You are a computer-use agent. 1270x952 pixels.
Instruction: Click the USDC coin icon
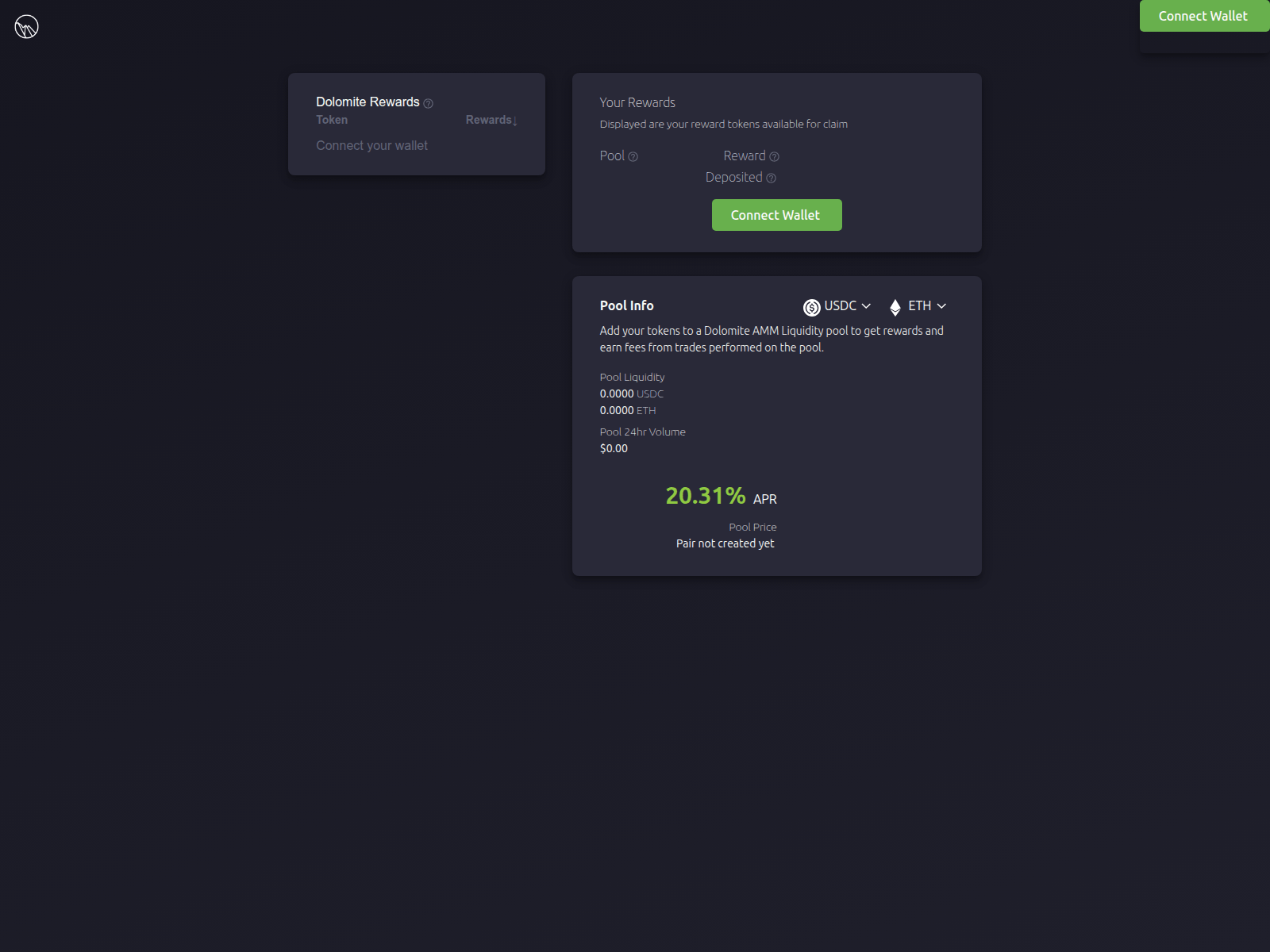811,307
